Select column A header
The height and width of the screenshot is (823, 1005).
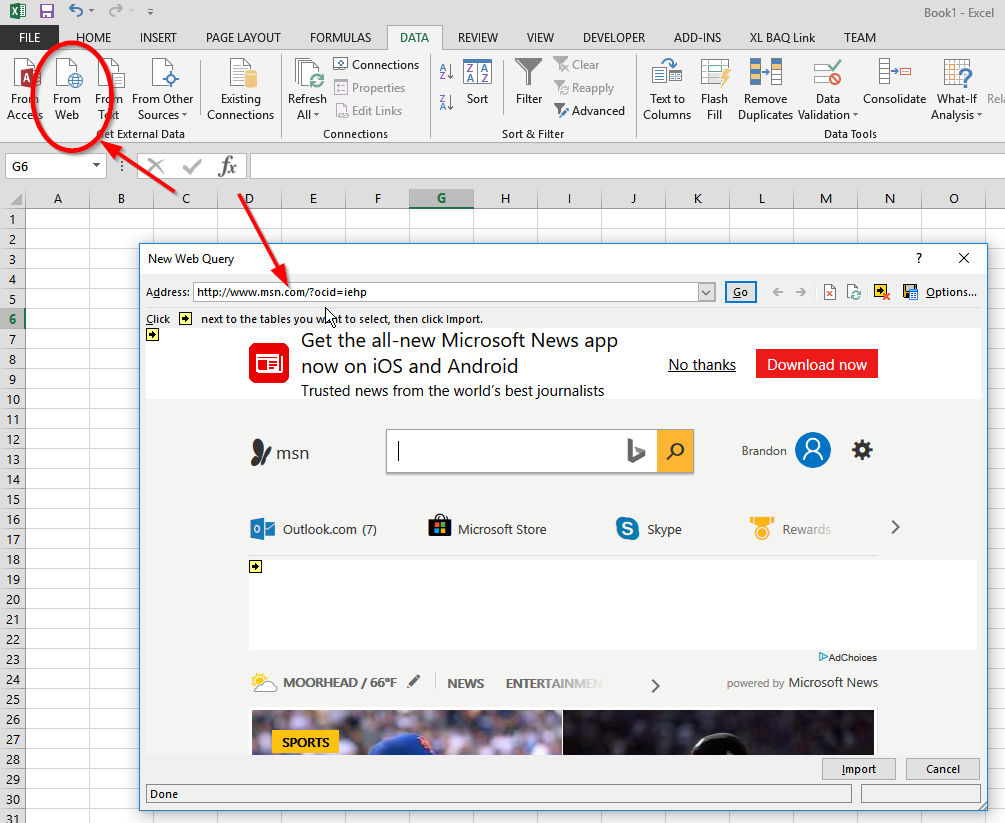pyautogui.click(x=58, y=199)
